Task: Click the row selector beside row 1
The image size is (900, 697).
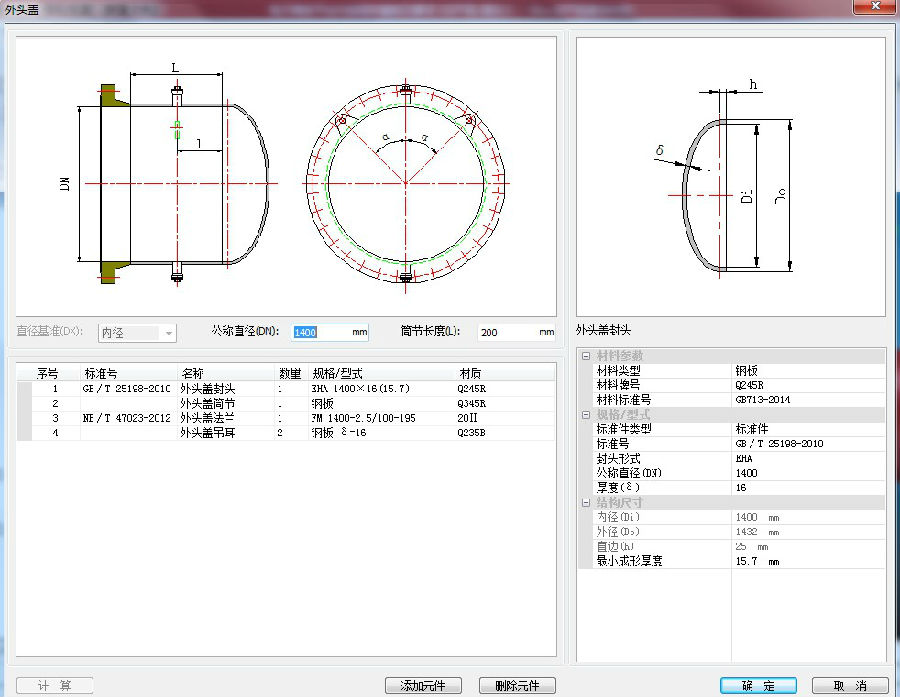Action: click(x=24, y=389)
